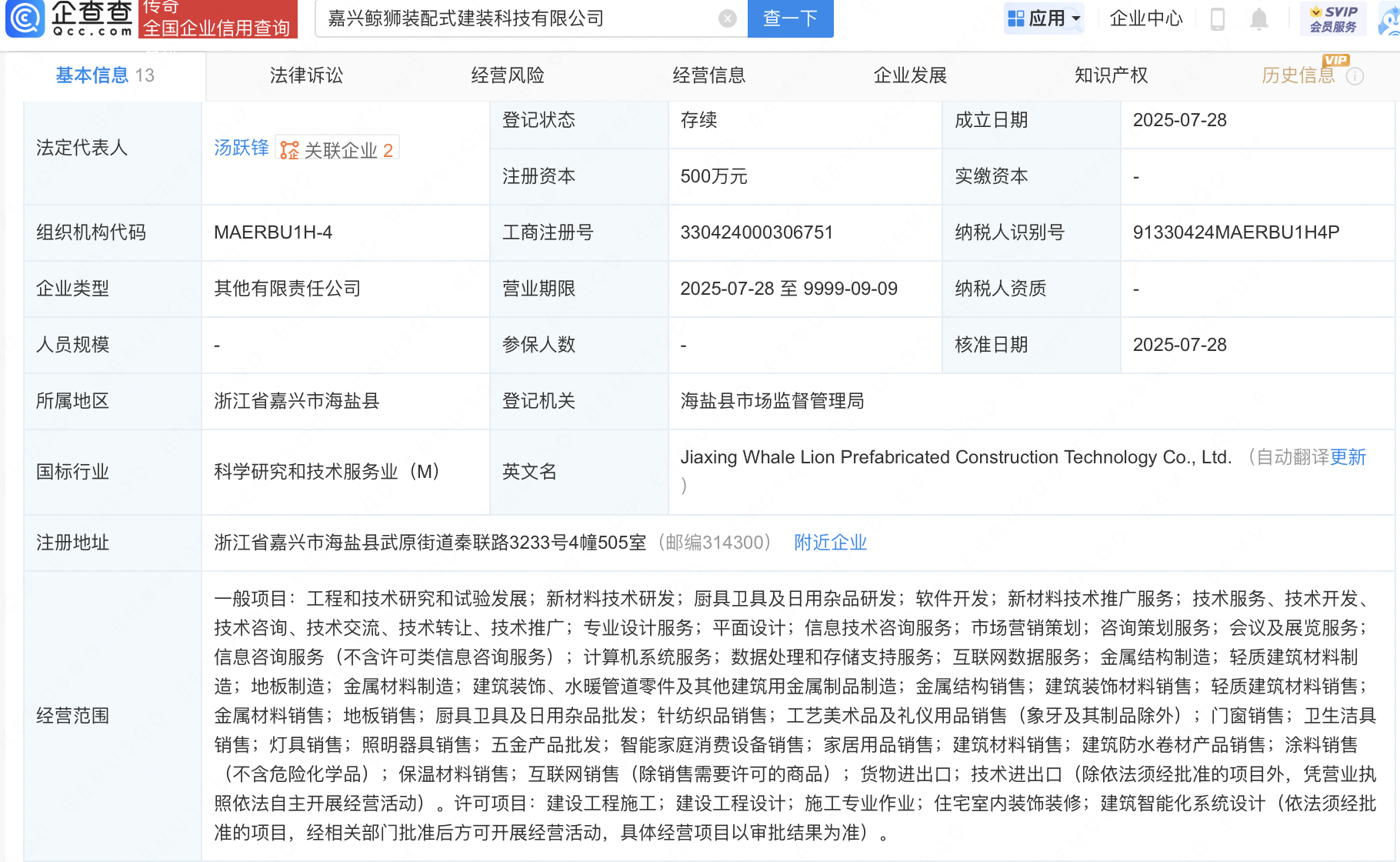Switch to 企业发展 tab
Viewport: 1400px width, 862px height.
[910, 75]
